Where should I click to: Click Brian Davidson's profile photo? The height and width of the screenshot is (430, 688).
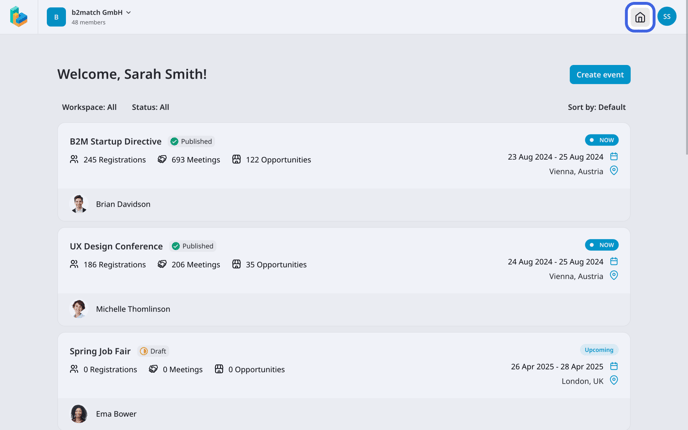point(79,204)
